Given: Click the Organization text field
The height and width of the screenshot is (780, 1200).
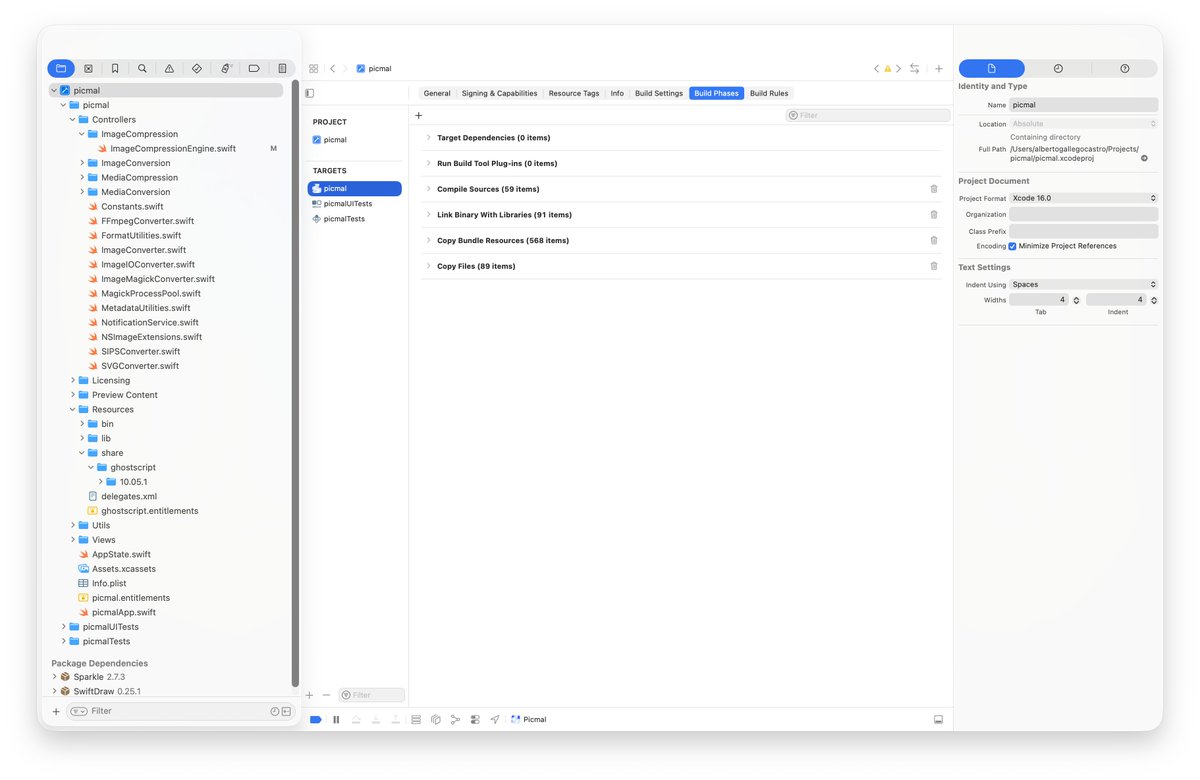Looking at the screenshot, I should pyautogui.click(x=1084, y=214).
